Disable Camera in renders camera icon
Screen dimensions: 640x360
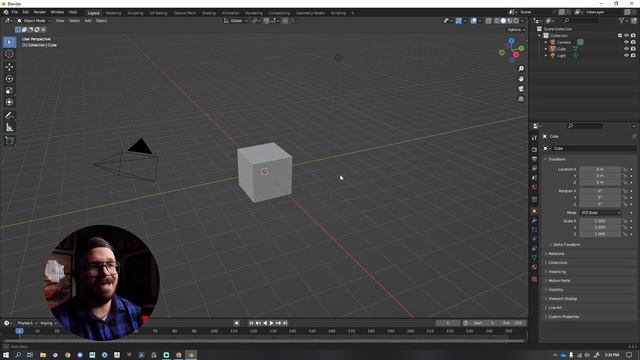point(633,42)
